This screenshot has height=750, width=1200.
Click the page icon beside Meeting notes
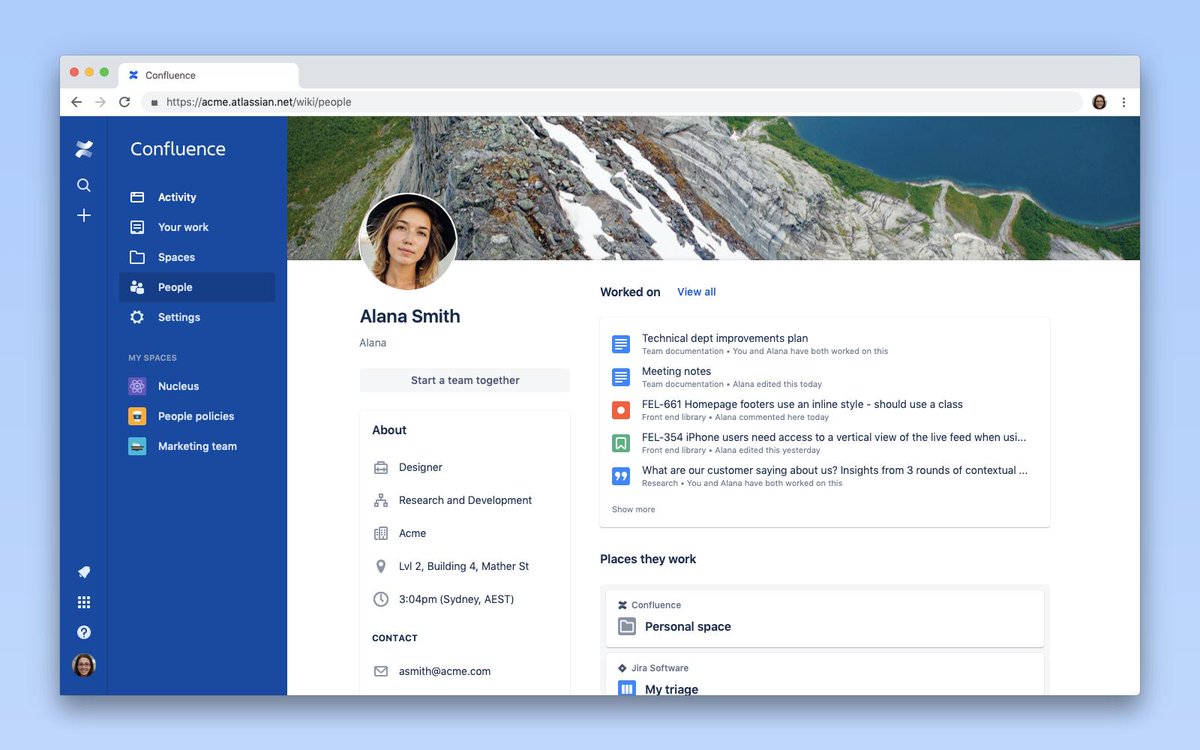coord(621,377)
